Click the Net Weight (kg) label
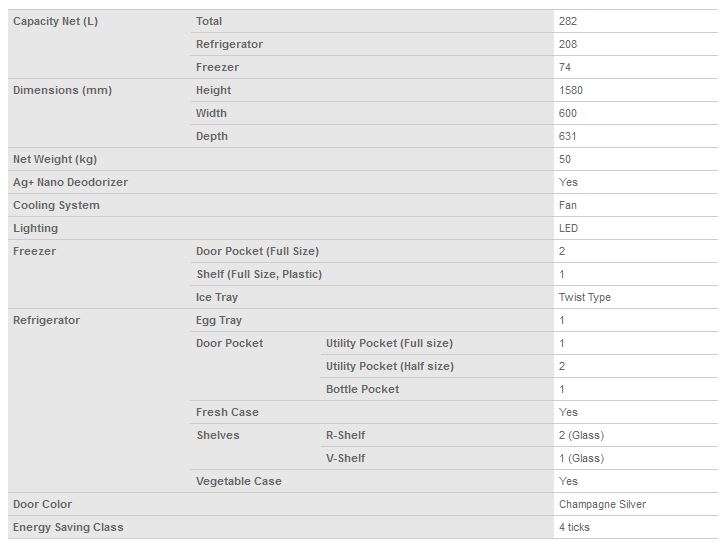This screenshot has height=545, width=726. tap(55, 159)
